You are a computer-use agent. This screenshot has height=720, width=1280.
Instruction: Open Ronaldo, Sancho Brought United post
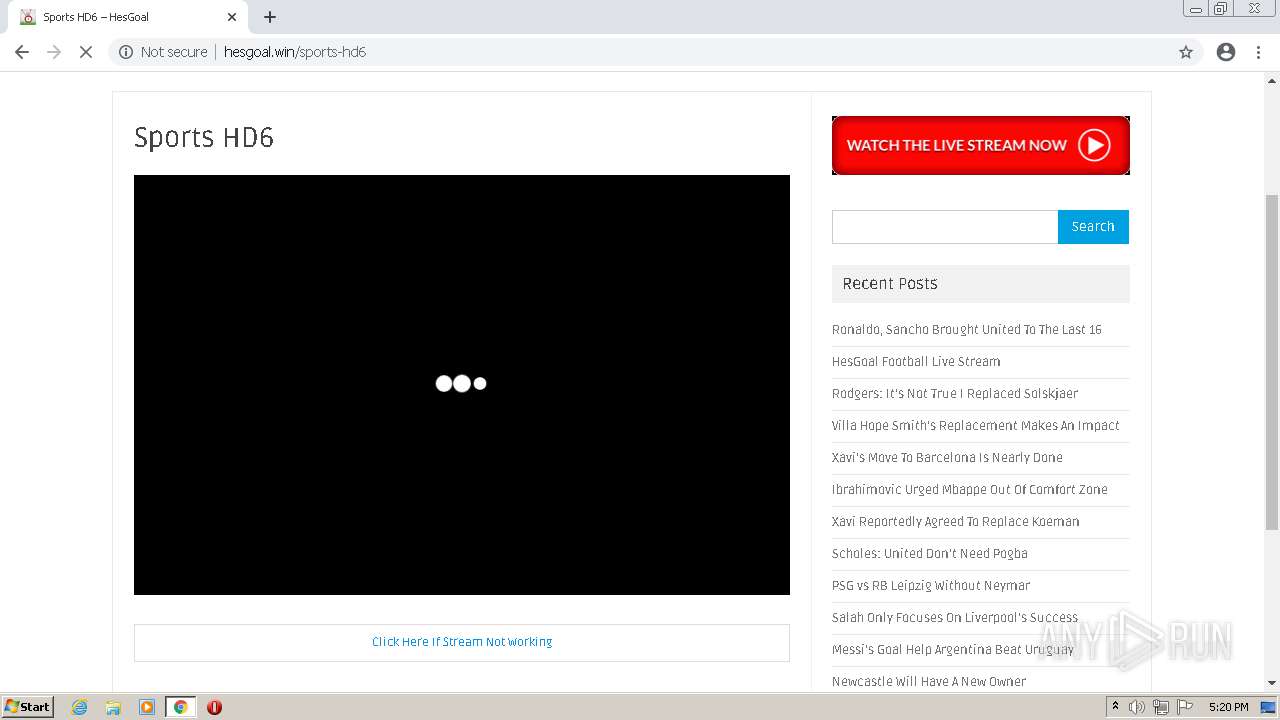click(967, 330)
